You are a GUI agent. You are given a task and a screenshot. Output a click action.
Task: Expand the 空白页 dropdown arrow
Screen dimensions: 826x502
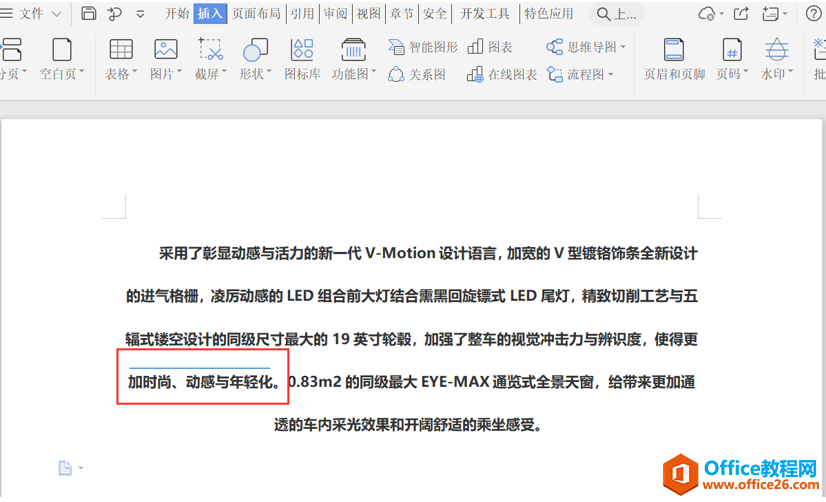point(82,71)
